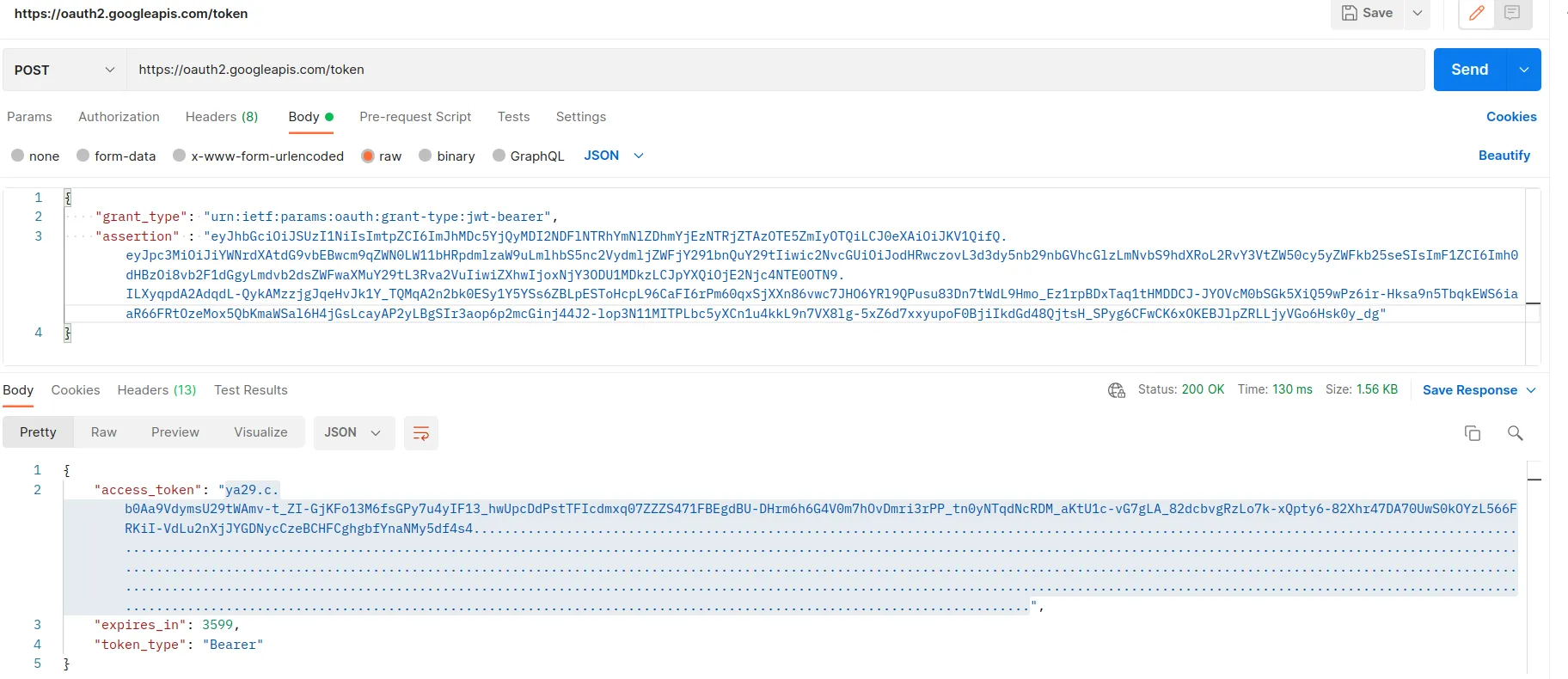This screenshot has height=679, width=1568.
Task: Select the raw radio button
Action: click(368, 156)
